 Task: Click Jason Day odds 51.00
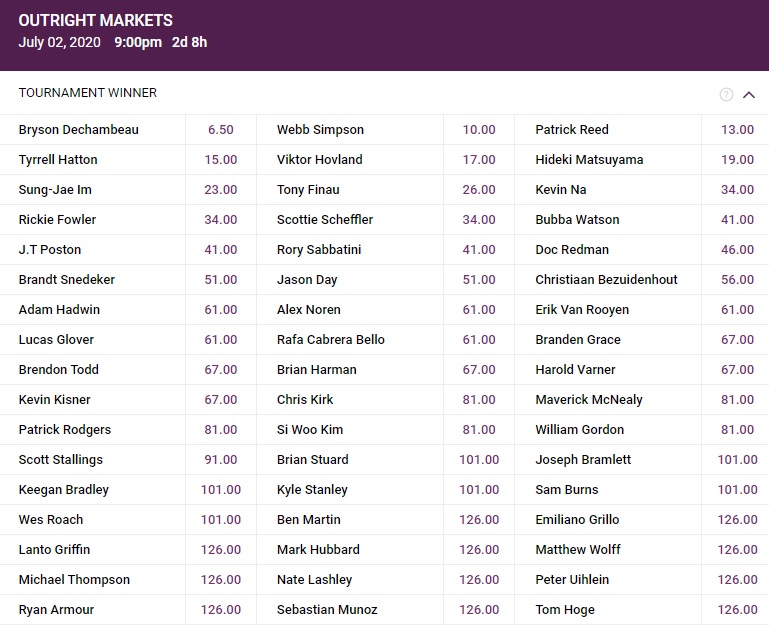479,280
